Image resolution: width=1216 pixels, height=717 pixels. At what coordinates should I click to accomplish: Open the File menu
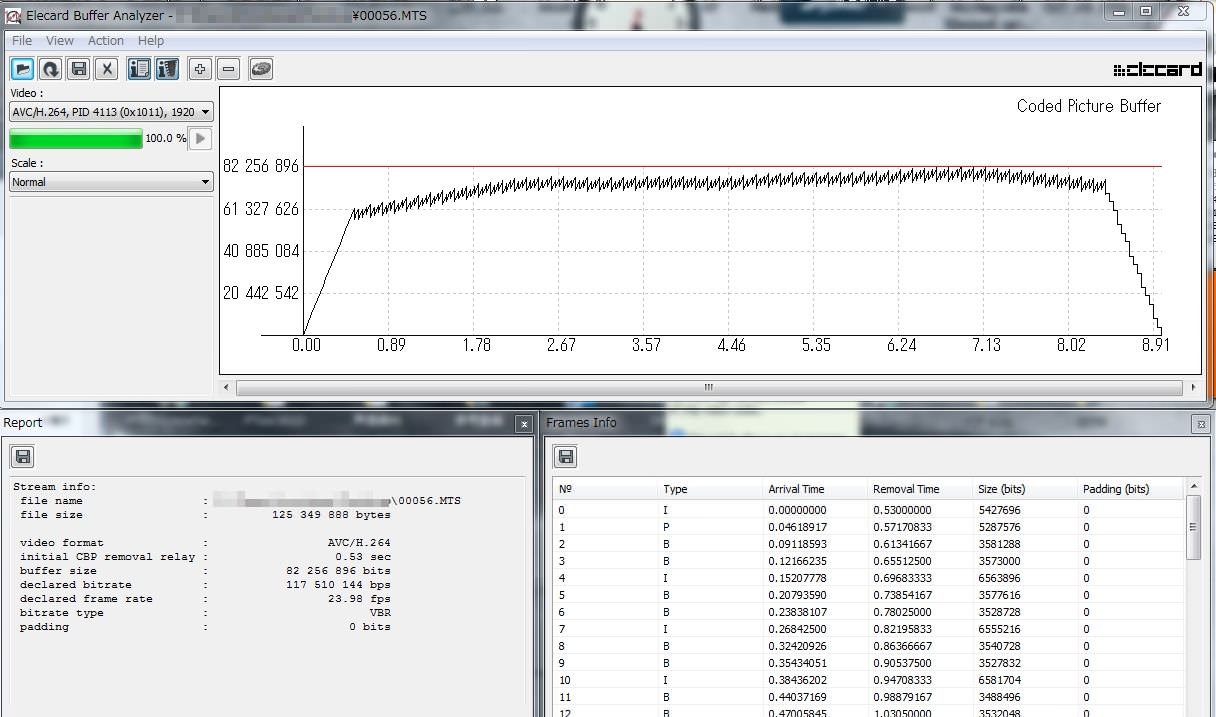(22, 41)
